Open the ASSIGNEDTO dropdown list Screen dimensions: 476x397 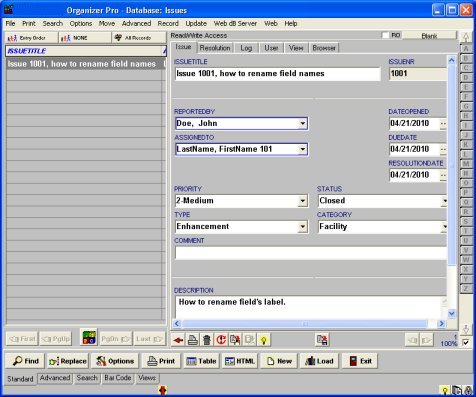pos(302,149)
